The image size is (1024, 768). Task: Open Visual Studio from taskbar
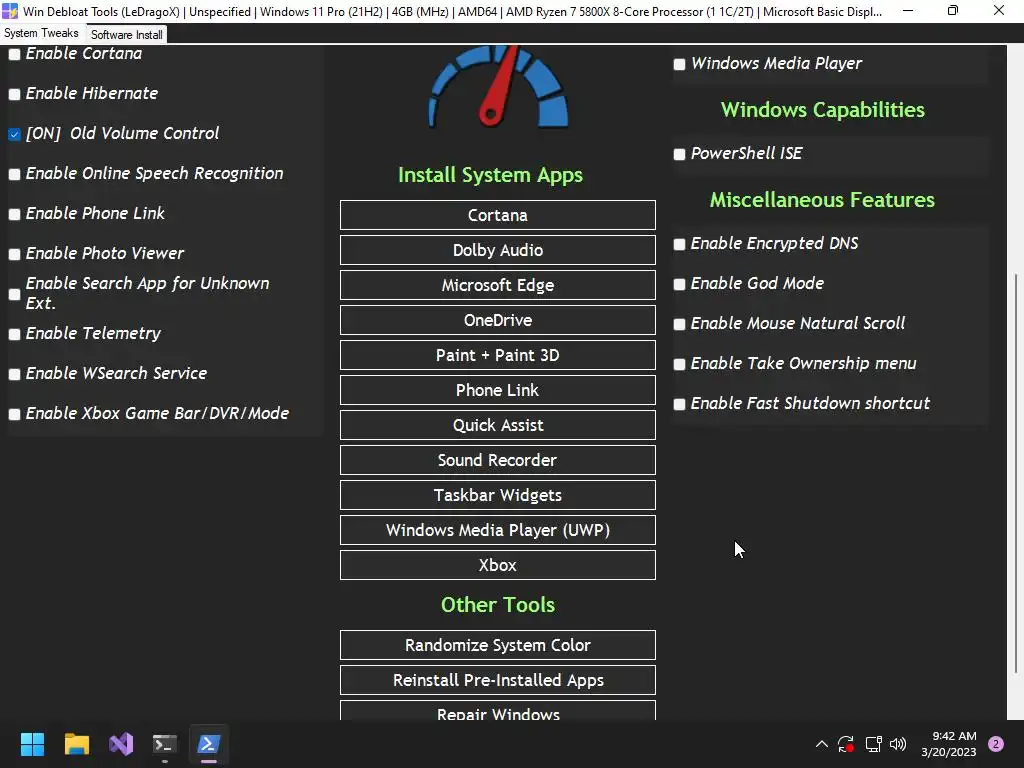tap(121, 744)
